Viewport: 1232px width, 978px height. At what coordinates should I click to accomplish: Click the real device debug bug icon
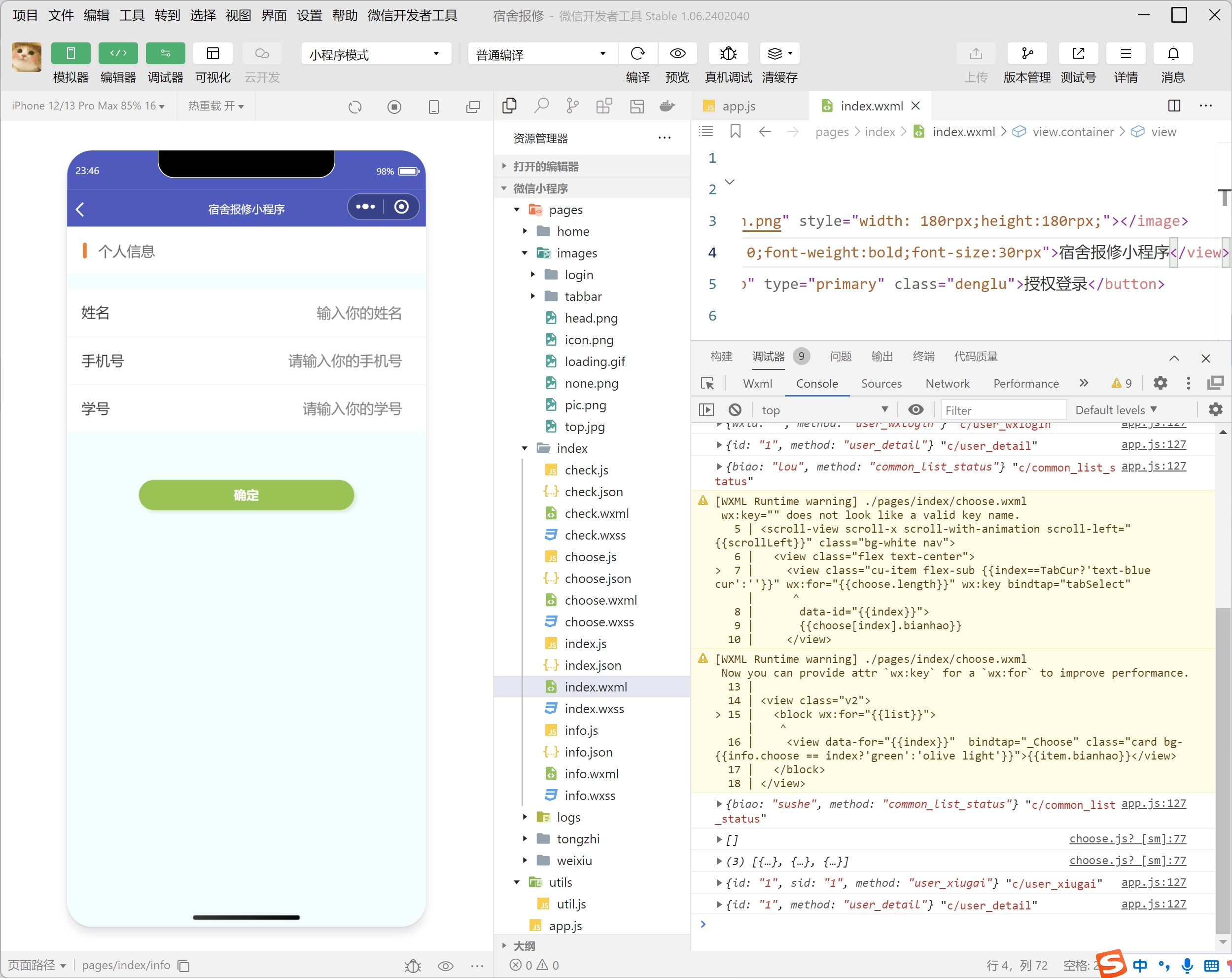pos(728,54)
